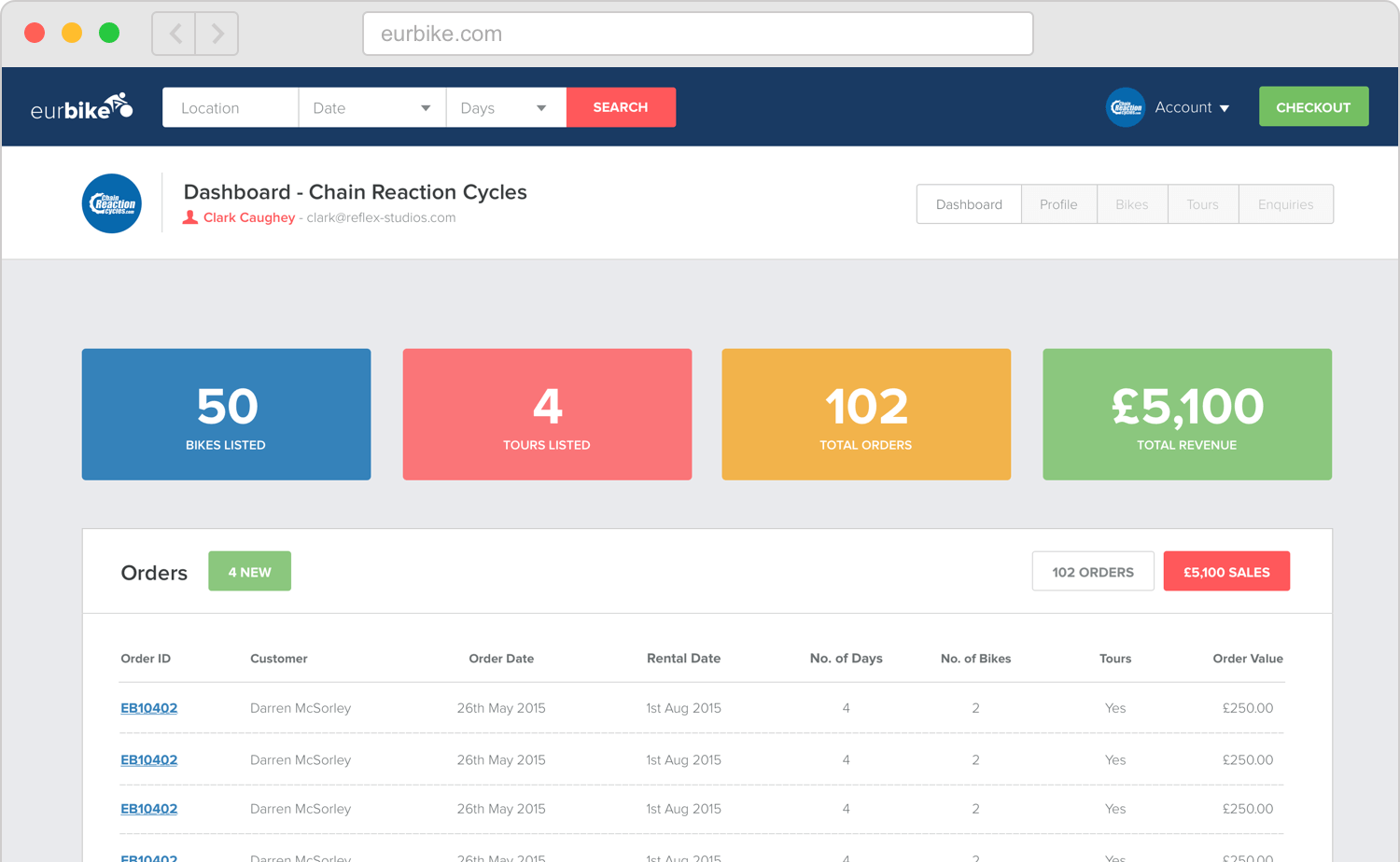This screenshot has height=862, width=1400.
Task: Open the first EB10402 order link
Action: point(149,708)
